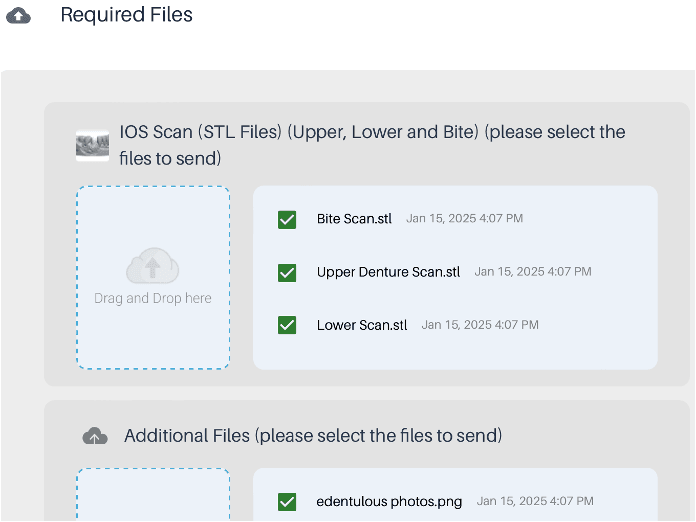
Task: Click the Bite Scan.stl file name
Action: [354, 219]
